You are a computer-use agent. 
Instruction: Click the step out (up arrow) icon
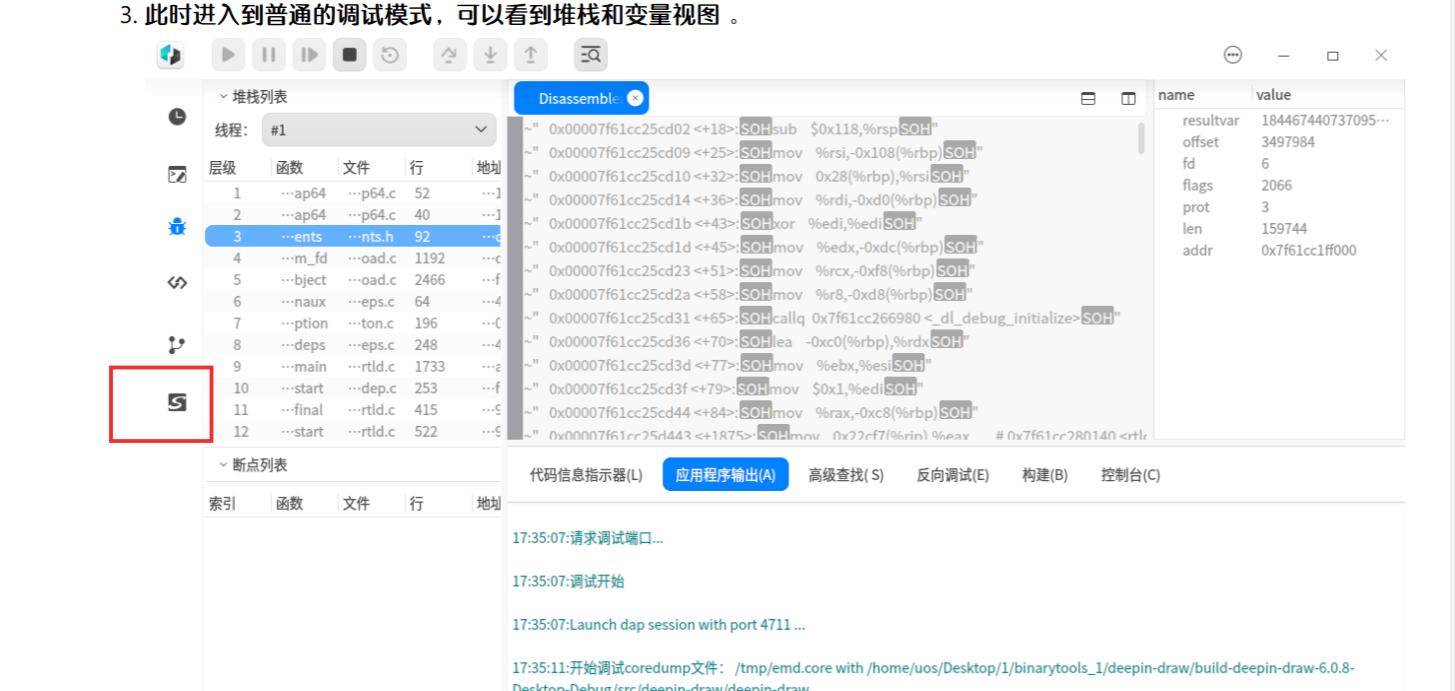(x=531, y=55)
